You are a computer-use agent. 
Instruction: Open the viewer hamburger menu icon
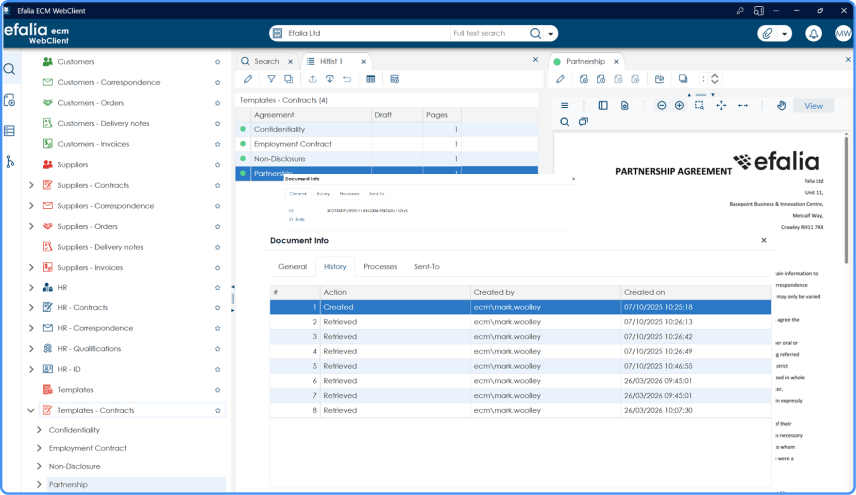tap(564, 105)
